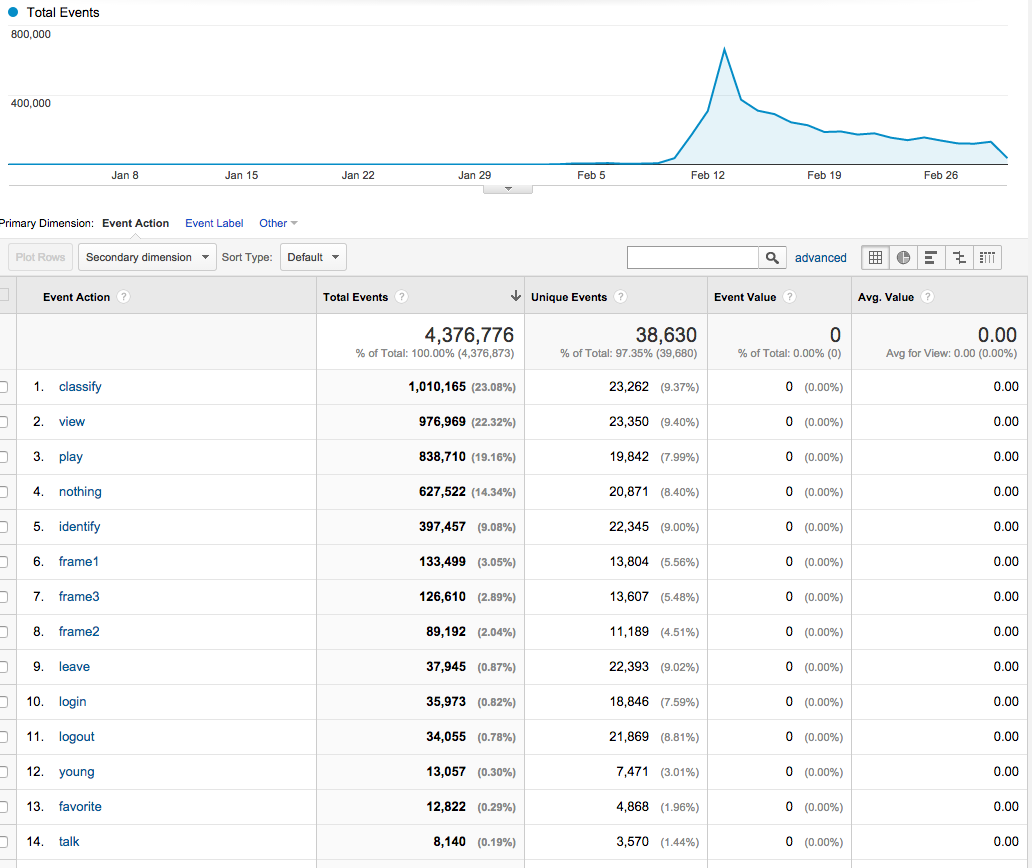Switch to the pie chart percentage view
1032x868 pixels.
tap(903, 257)
